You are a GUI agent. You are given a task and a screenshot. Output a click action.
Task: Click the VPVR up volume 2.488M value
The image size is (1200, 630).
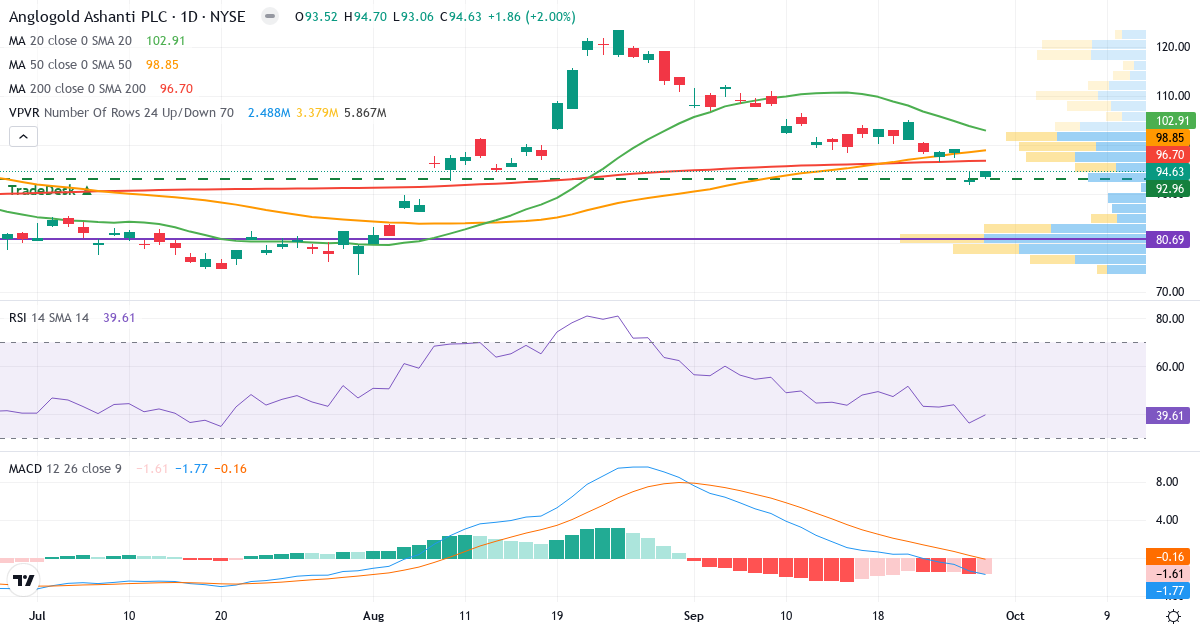(x=269, y=113)
